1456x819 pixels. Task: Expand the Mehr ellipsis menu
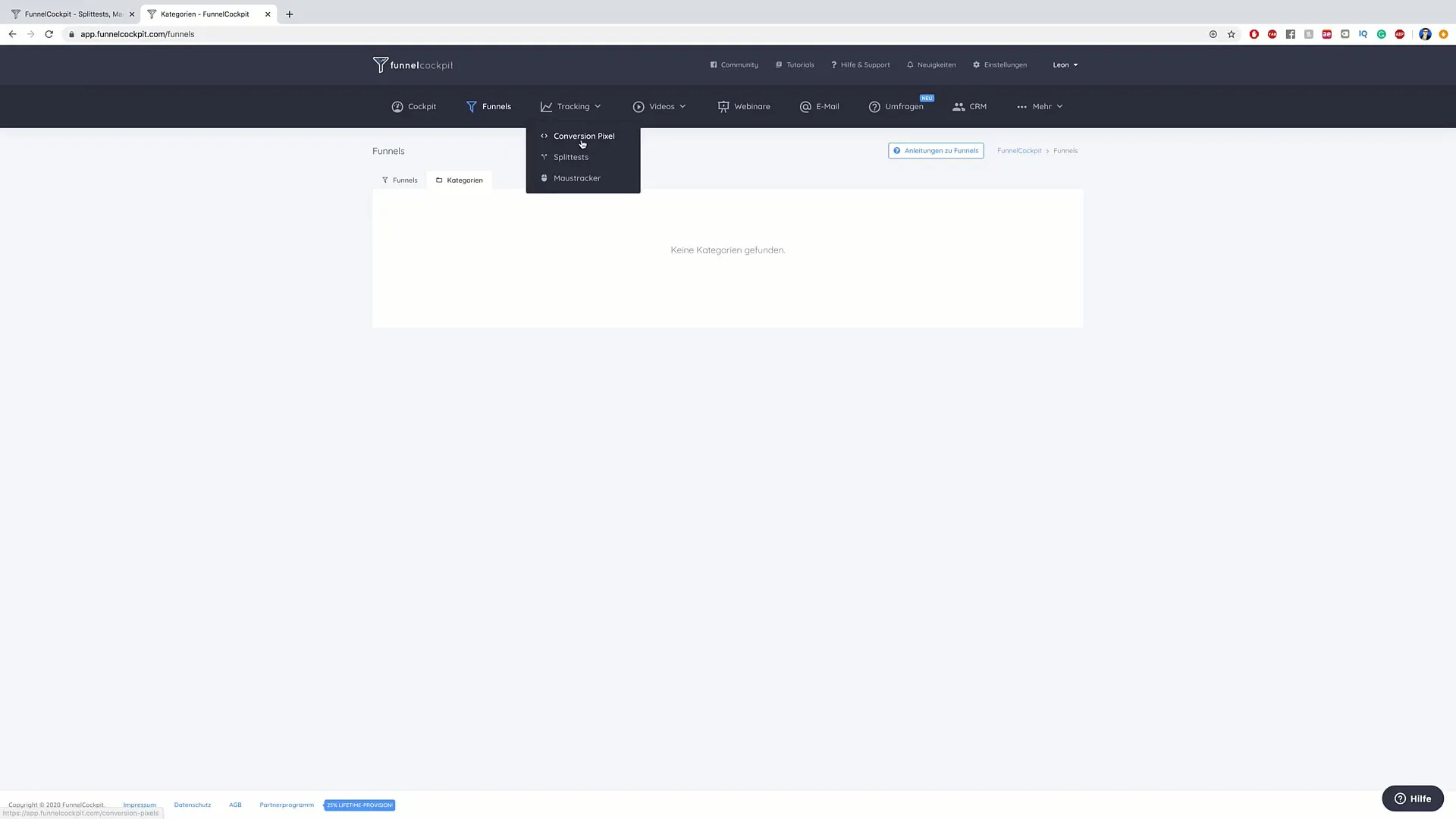[x=1040, y=106]
